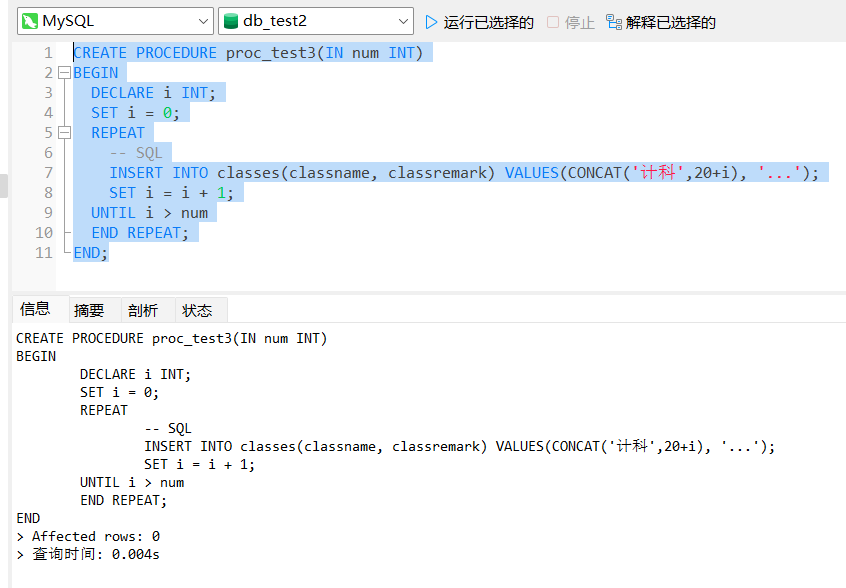Image resolution: width=846 pixels, height=588 pixels.
Task: Click line number 1 in the gutter
Action: (48, 53)
